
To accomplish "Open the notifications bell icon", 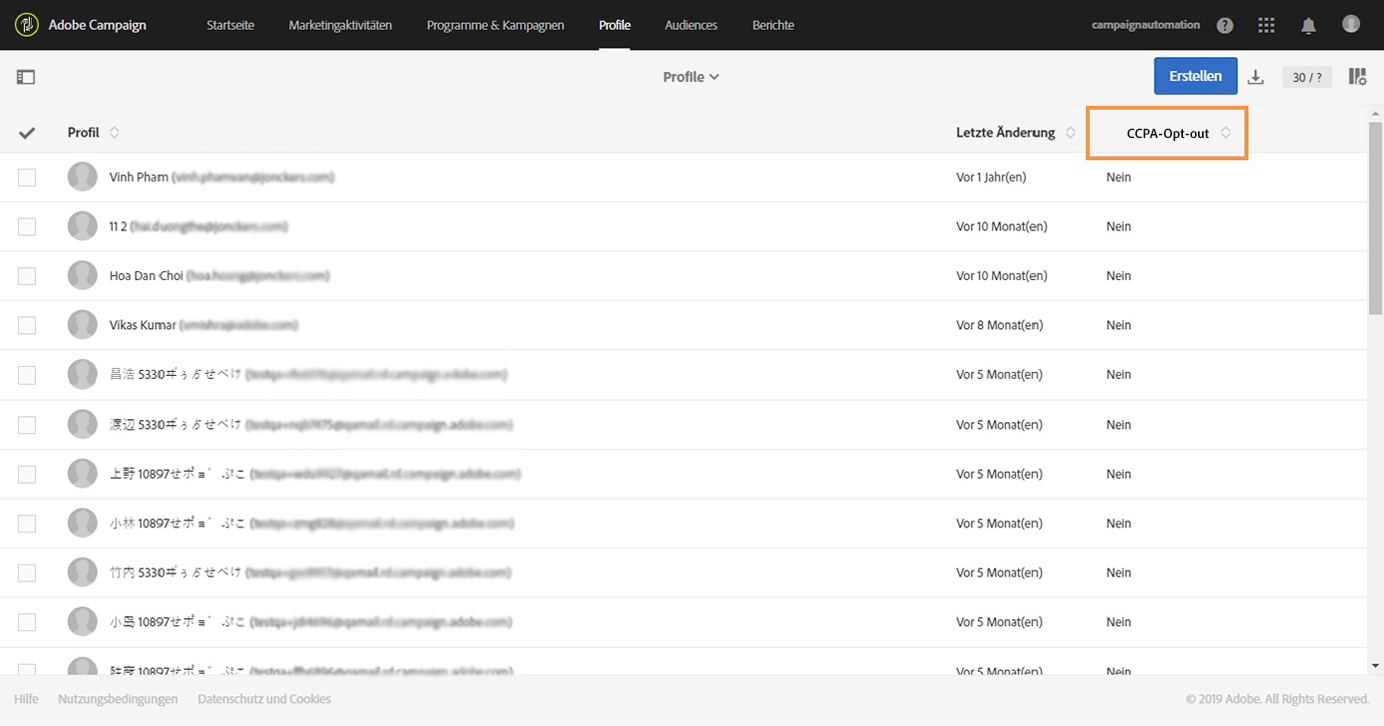I will 1308,26.
